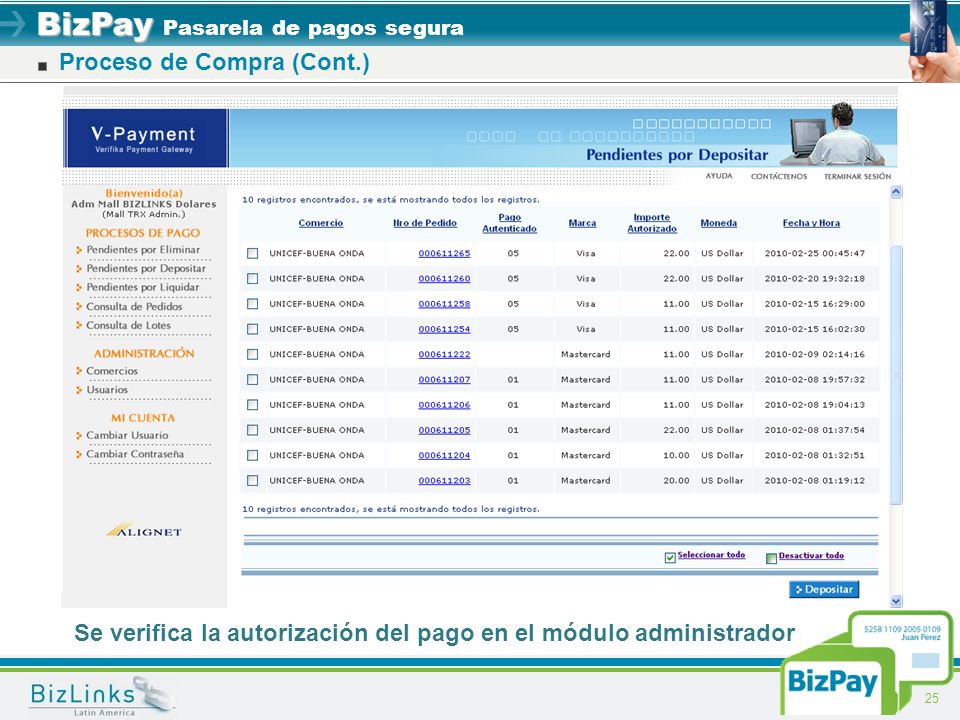The width and height of the screenshot is (960, 720).
Task: Click the Alignet logo in sidebar
Action: [x=144, y=530]
